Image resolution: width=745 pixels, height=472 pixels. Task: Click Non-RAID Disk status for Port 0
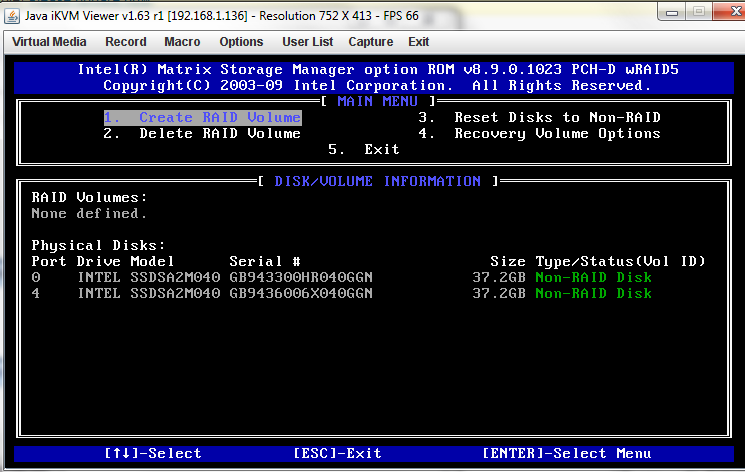click(593, 278)
